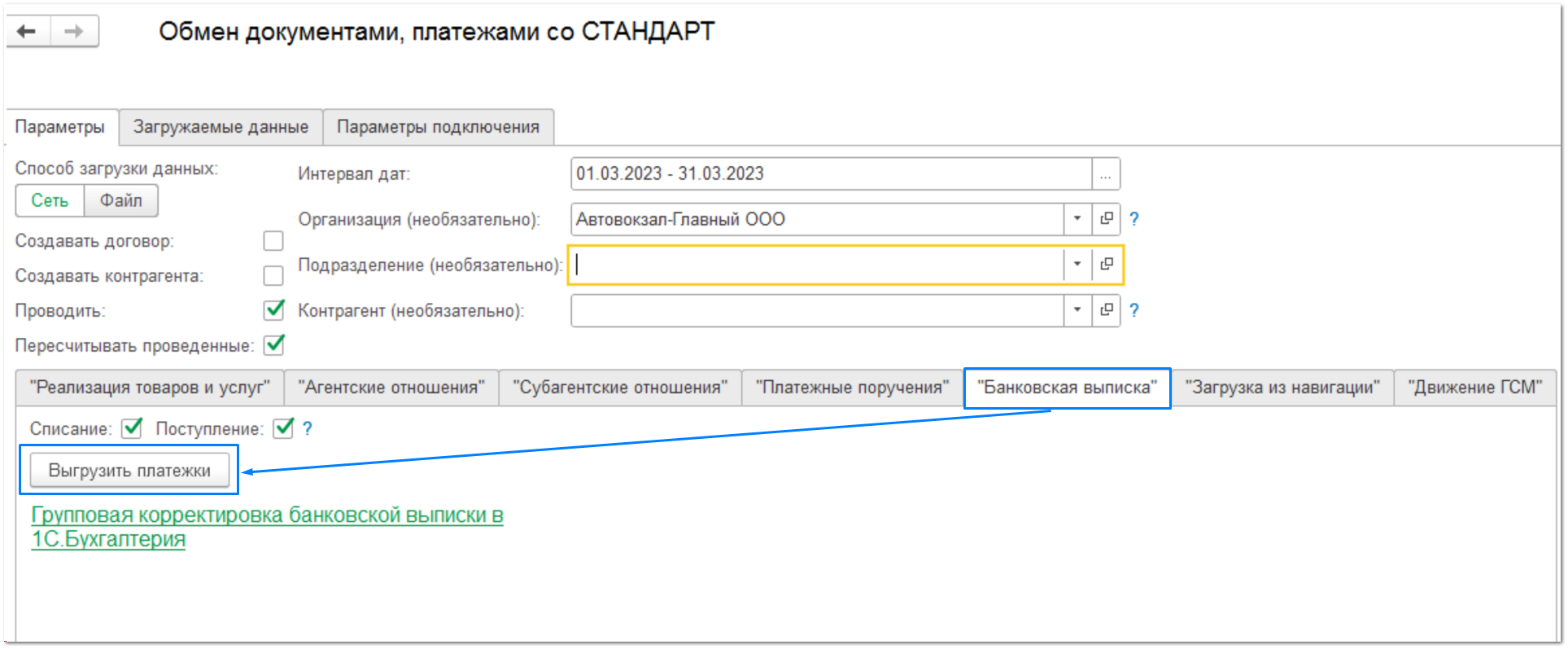
Task: Click the help question mark beside Поступление
Action: click(307, 429)
